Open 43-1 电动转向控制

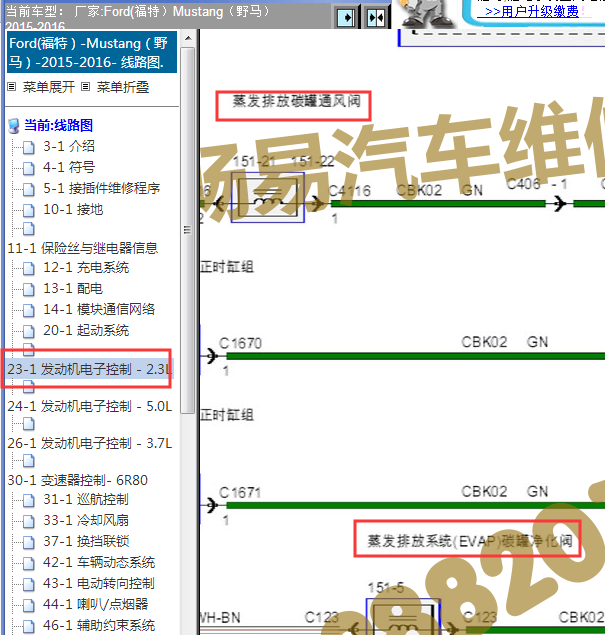pos(99,584)
